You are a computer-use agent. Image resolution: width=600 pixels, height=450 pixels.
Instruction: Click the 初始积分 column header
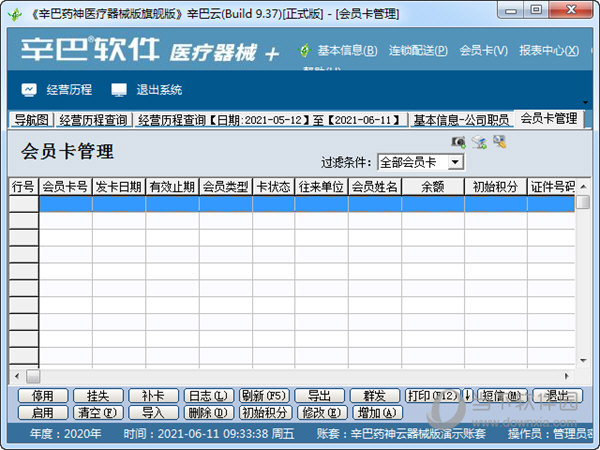coord(496,187)
